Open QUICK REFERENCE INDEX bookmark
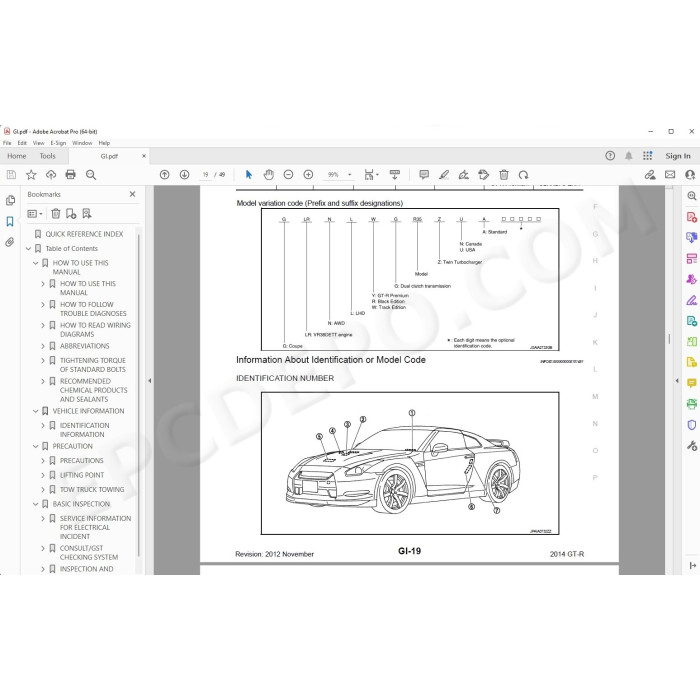Image resolution: width=700 pixels, height=700 pixels. pos(84,234)
